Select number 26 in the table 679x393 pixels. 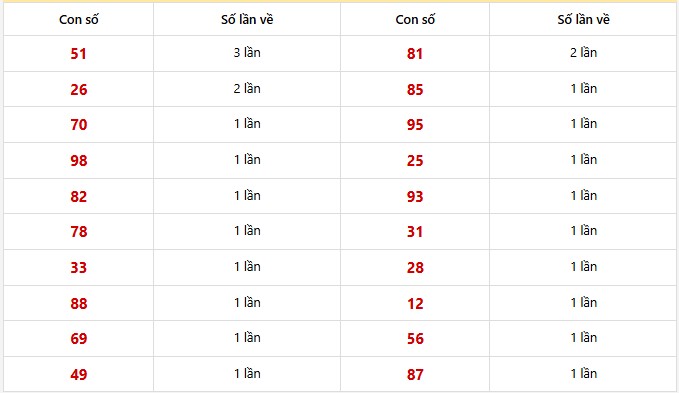tap(78, 90)
